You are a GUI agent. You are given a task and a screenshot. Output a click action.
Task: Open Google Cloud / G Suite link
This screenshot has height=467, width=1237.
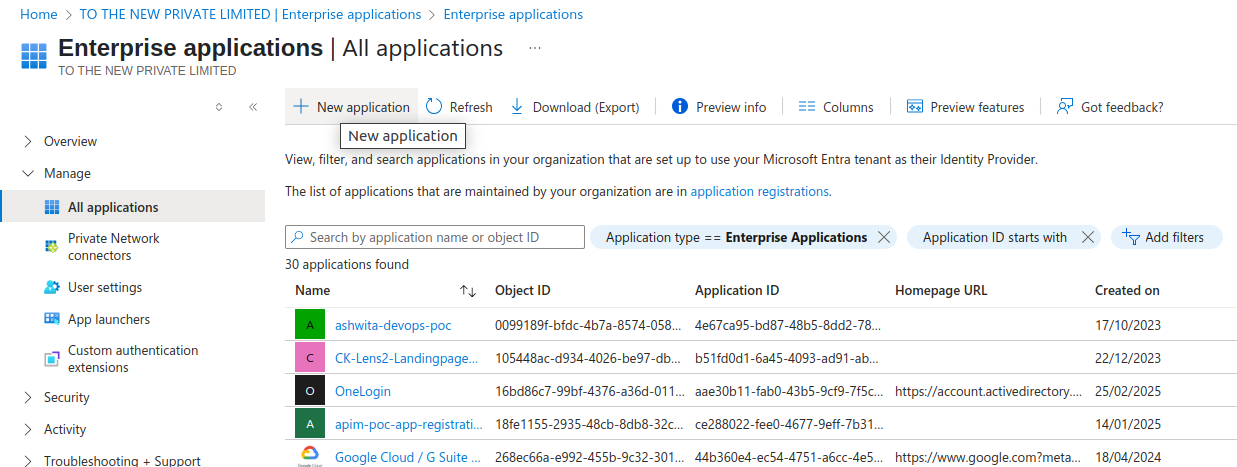(x=408, y=457)
